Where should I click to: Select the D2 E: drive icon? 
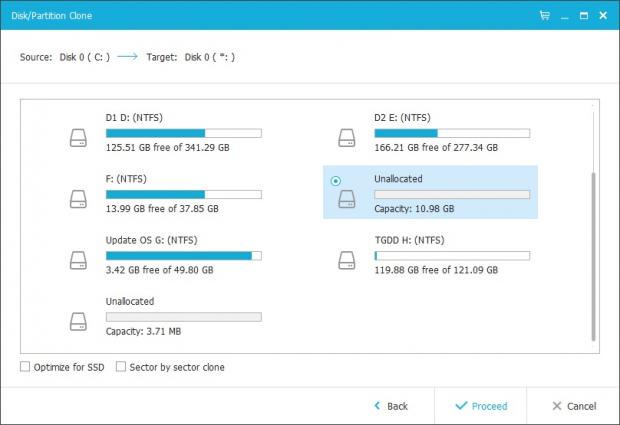tap(347, 138)
